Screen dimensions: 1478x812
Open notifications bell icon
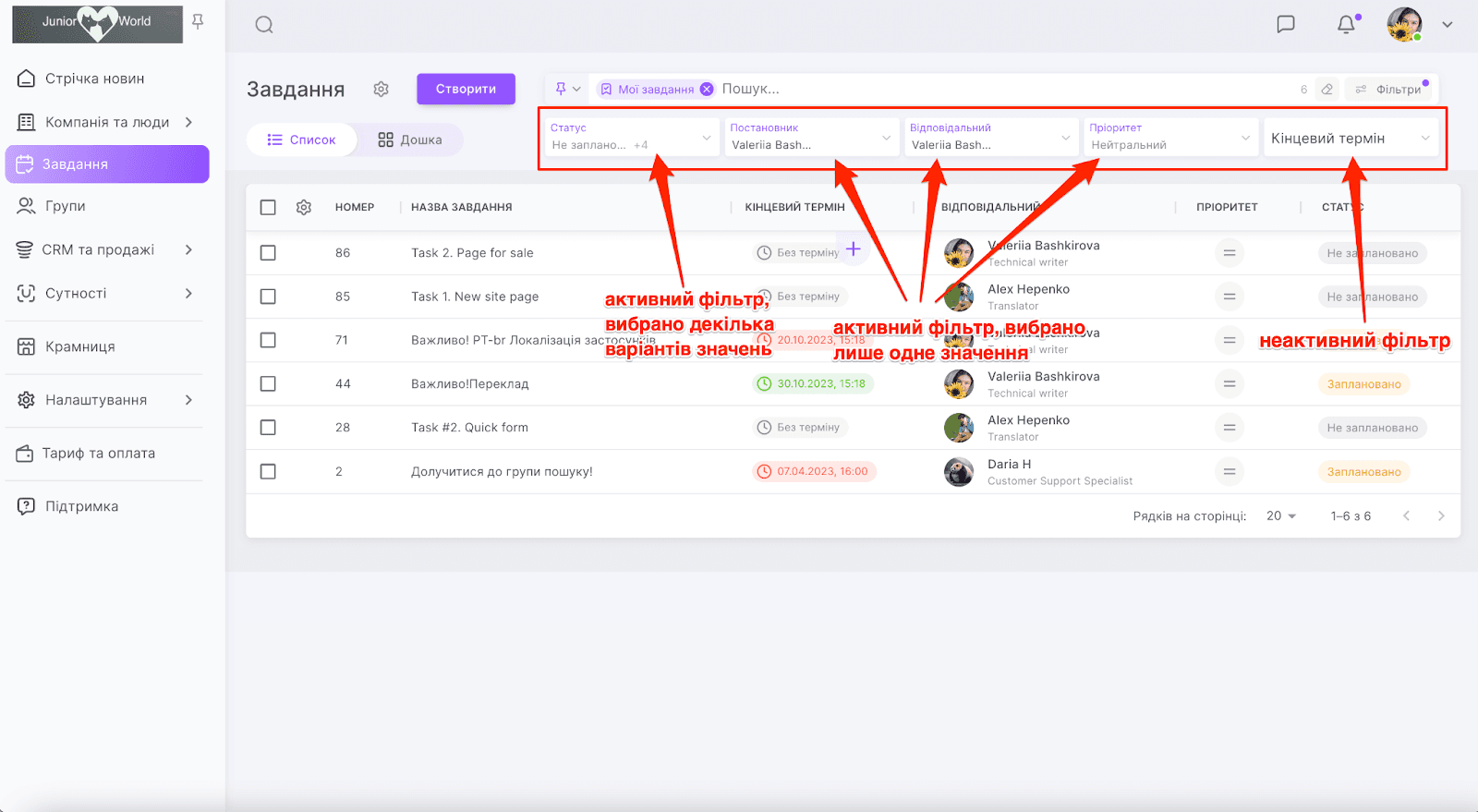pyautogui.click(x=1347, y=25)
